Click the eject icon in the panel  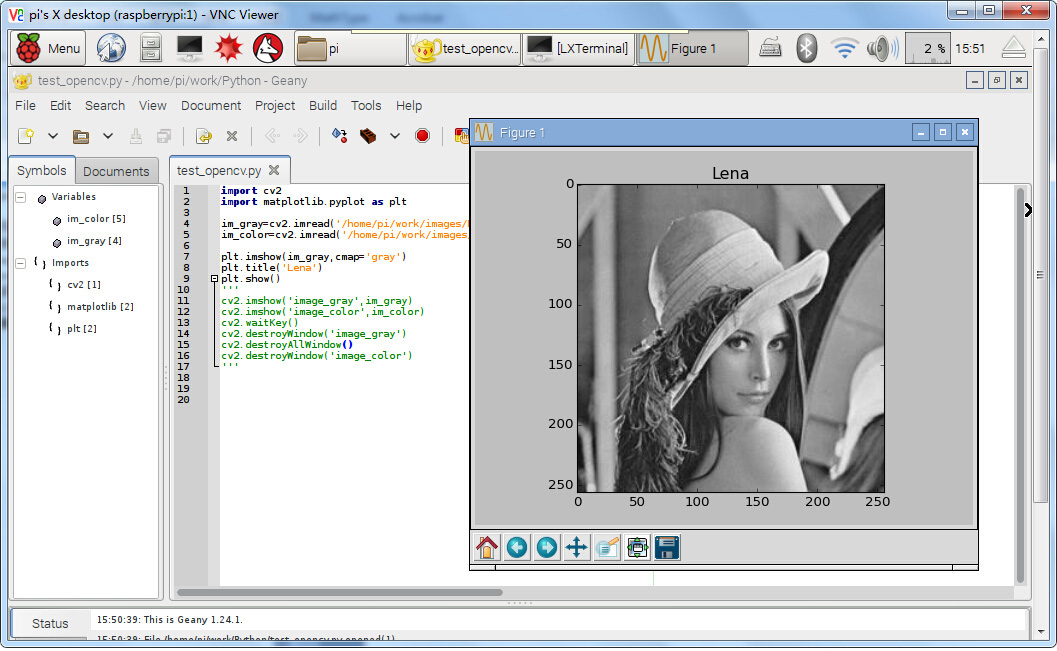(x=1013, y=48)
